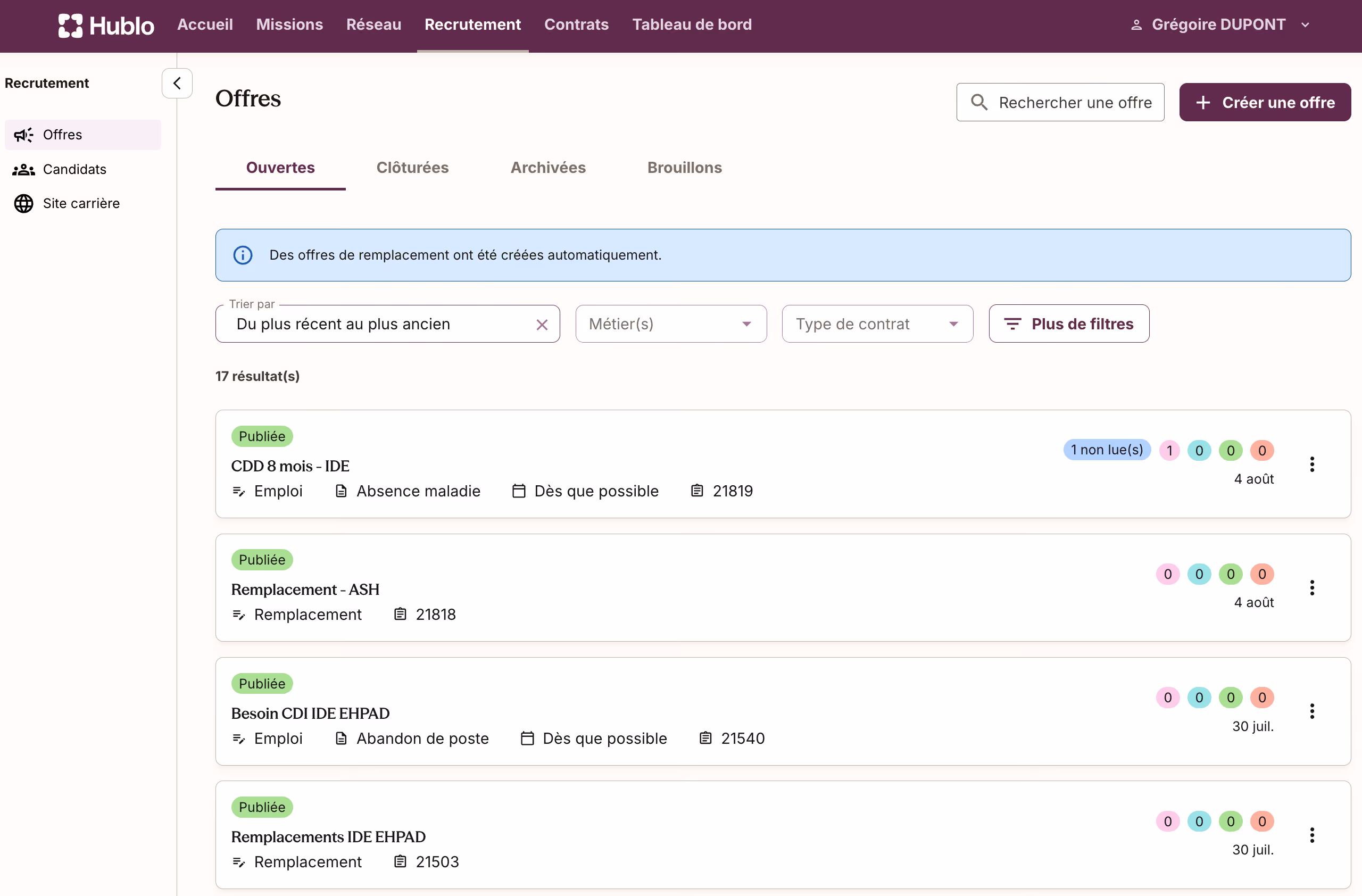Click orange counter on Remplacement - ASH offer
Viewport: 1362px width, 896px height.
pyautogui.click(x=1262, y=575)
